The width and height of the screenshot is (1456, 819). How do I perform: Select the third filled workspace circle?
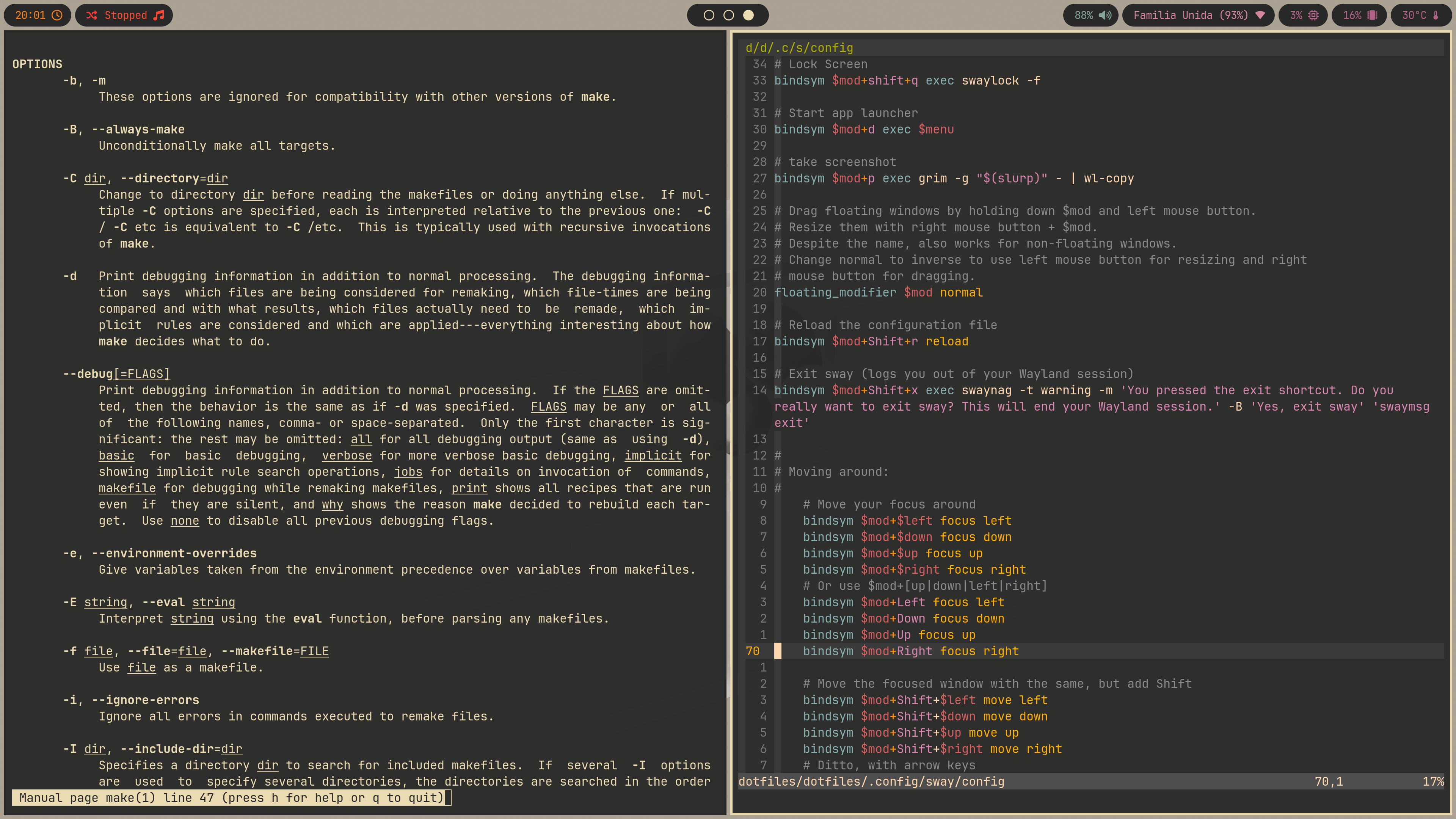pos(748,15)
